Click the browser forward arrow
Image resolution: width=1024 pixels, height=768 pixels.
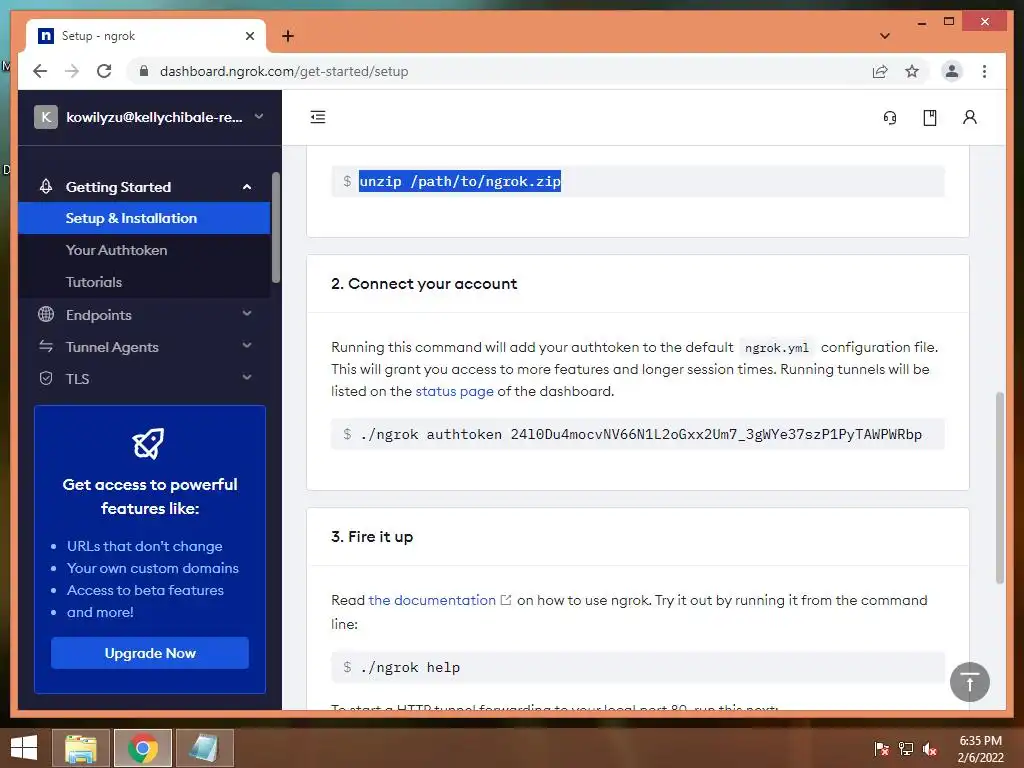[x=72, y=71]
